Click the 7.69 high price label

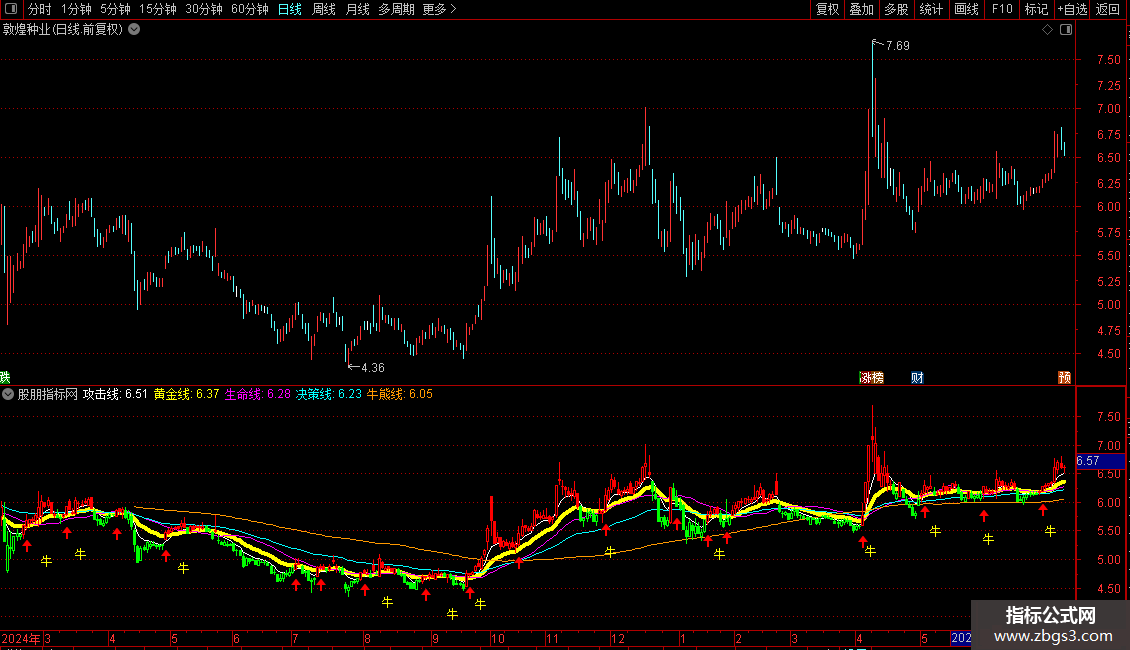point(897,45)
